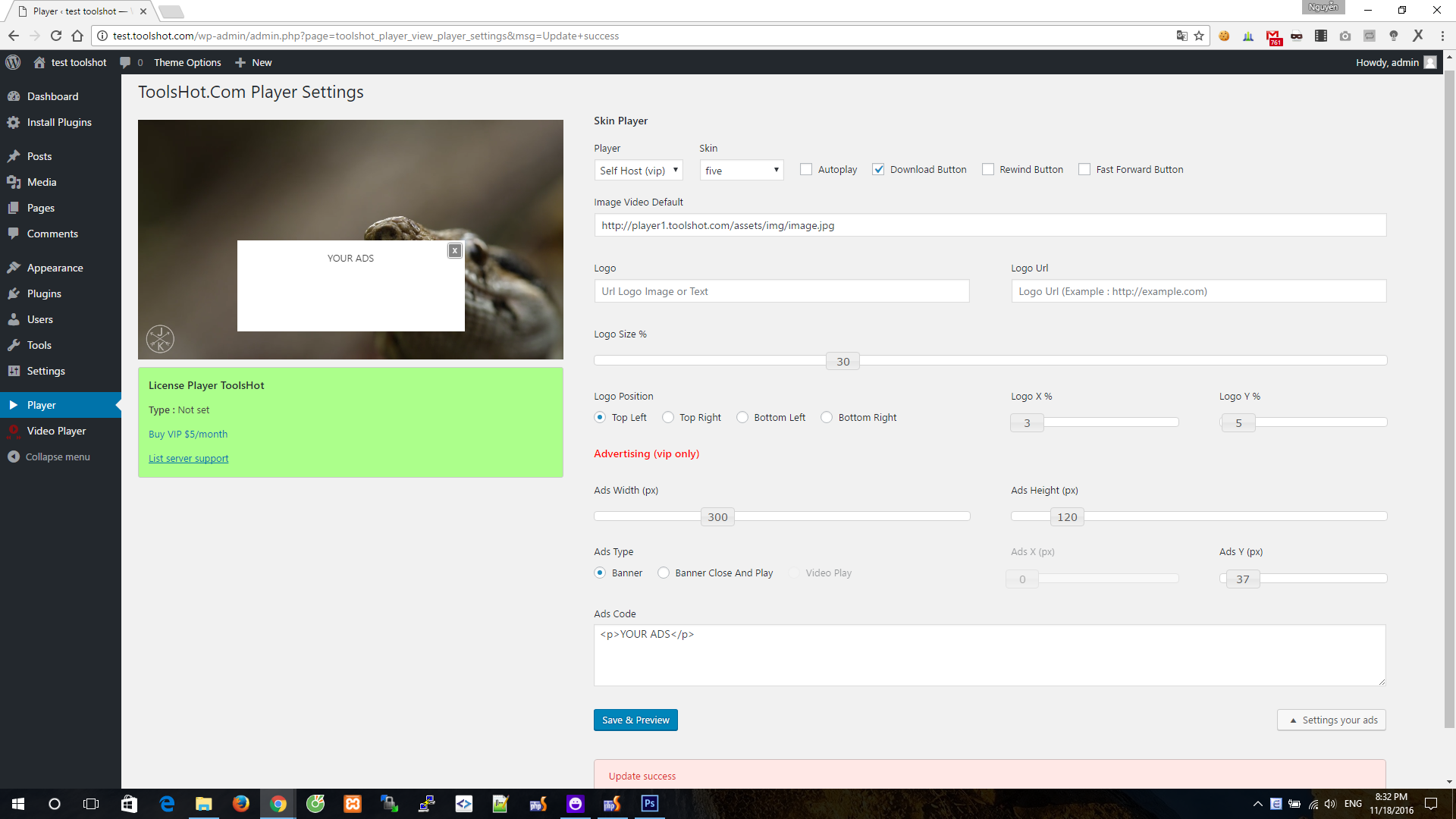Open Chrome from the Windows taskbar
The height and width of the screenshot is (819, 1456).
tap(278, 804)
